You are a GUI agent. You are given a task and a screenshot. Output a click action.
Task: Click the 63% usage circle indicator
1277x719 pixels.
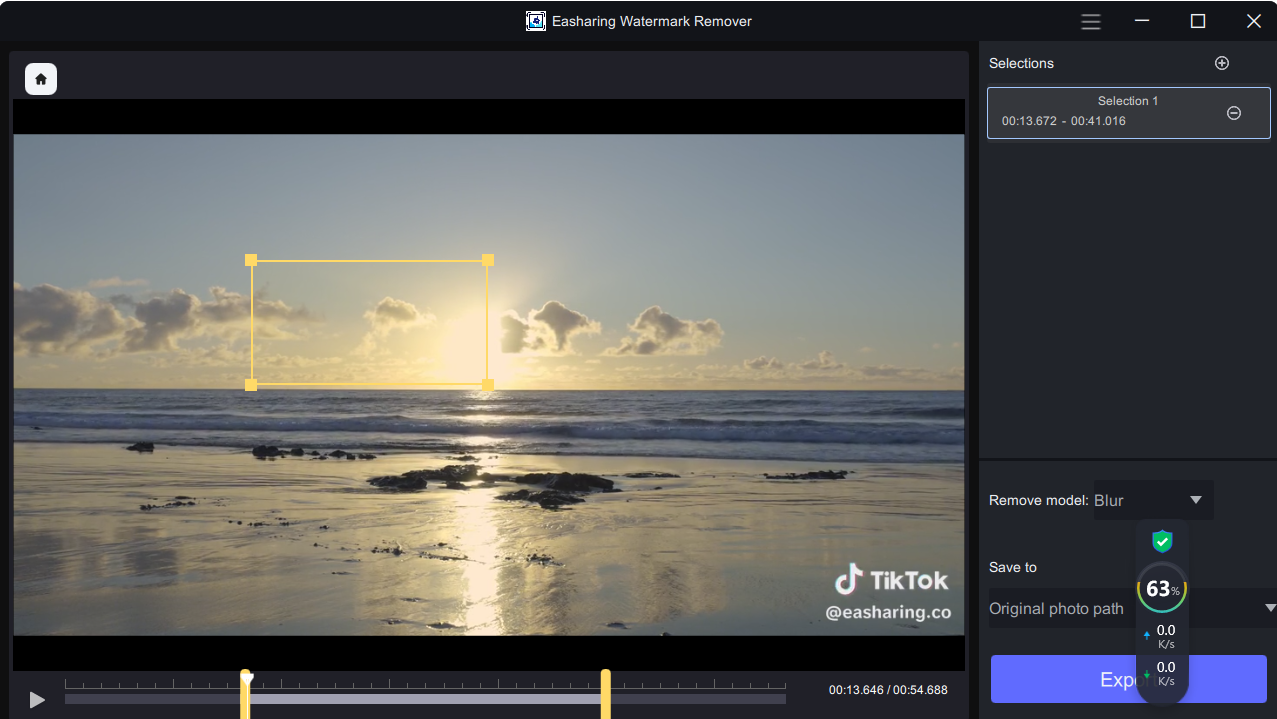point(1161,589)
